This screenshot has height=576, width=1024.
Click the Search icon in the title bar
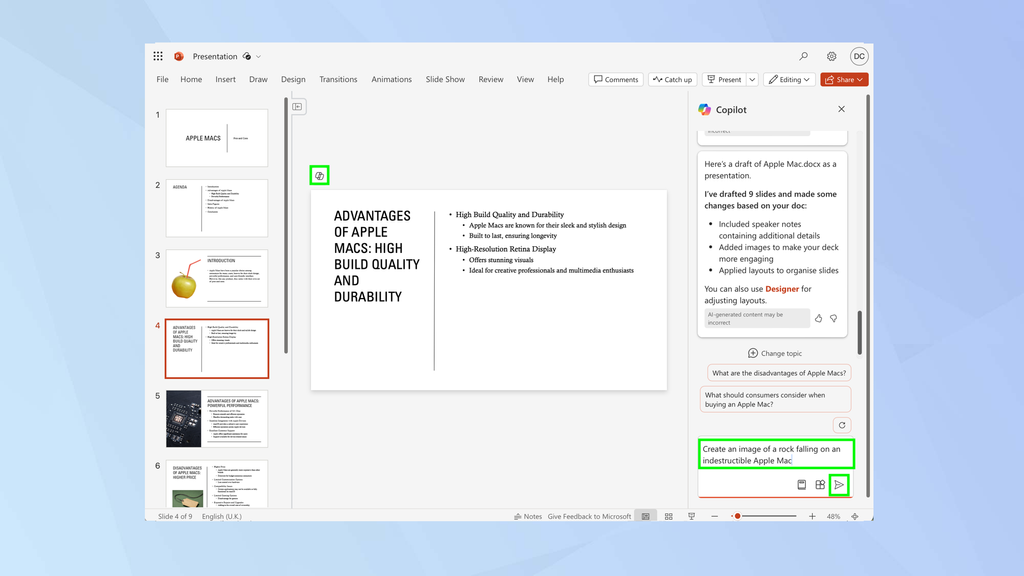tap(803, 56)
